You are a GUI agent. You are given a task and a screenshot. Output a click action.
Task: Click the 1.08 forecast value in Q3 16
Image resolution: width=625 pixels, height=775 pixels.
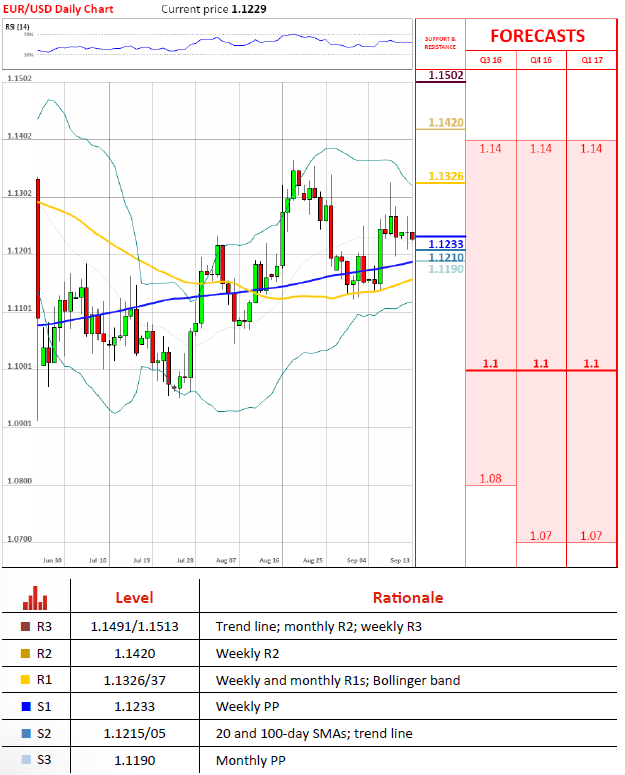coord(490,479)
